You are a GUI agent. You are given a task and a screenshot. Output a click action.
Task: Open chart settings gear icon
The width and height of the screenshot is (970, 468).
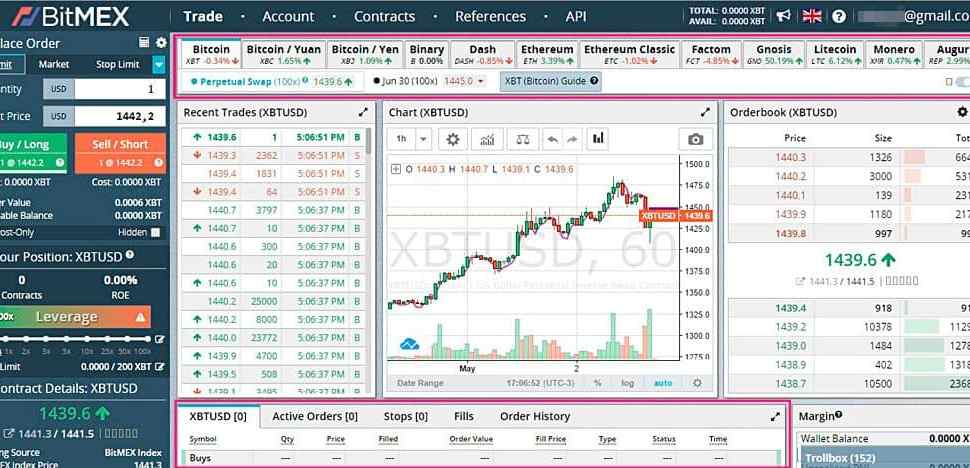click(x=453, y=139)
